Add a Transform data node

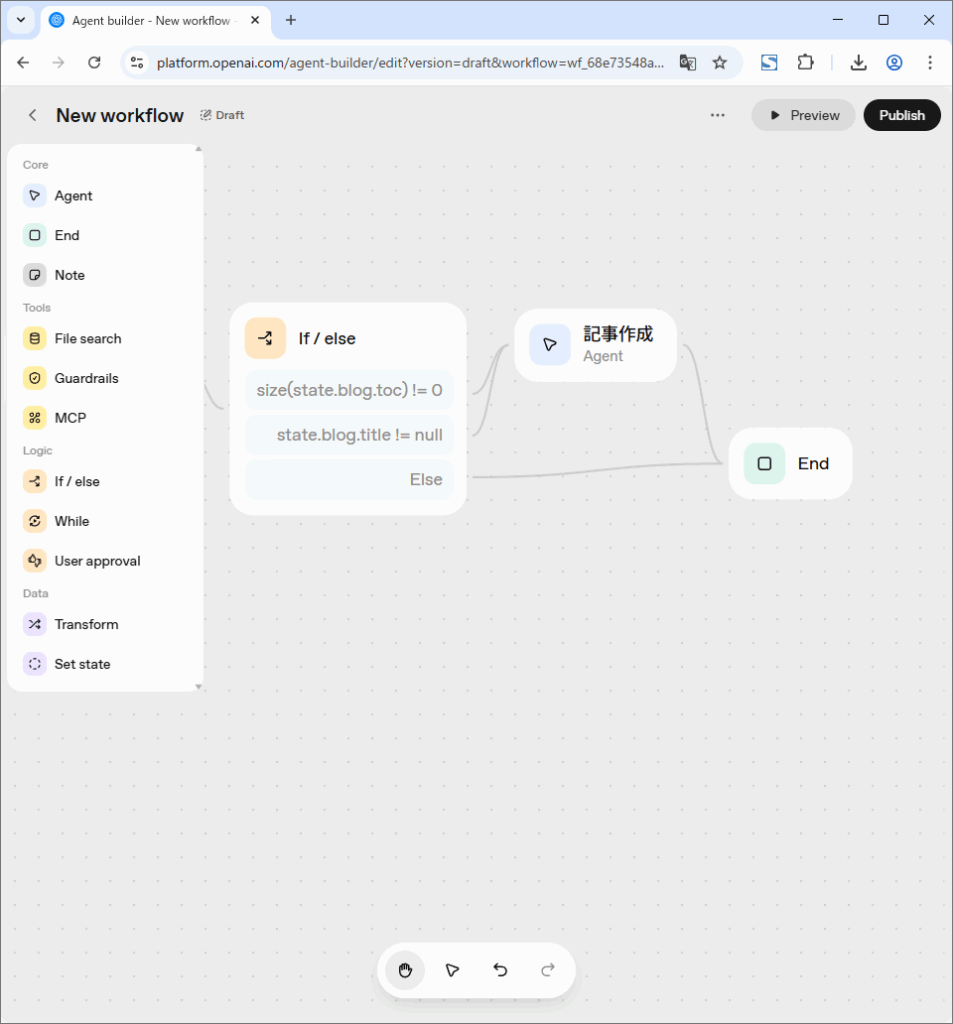(x=84, y=623)
